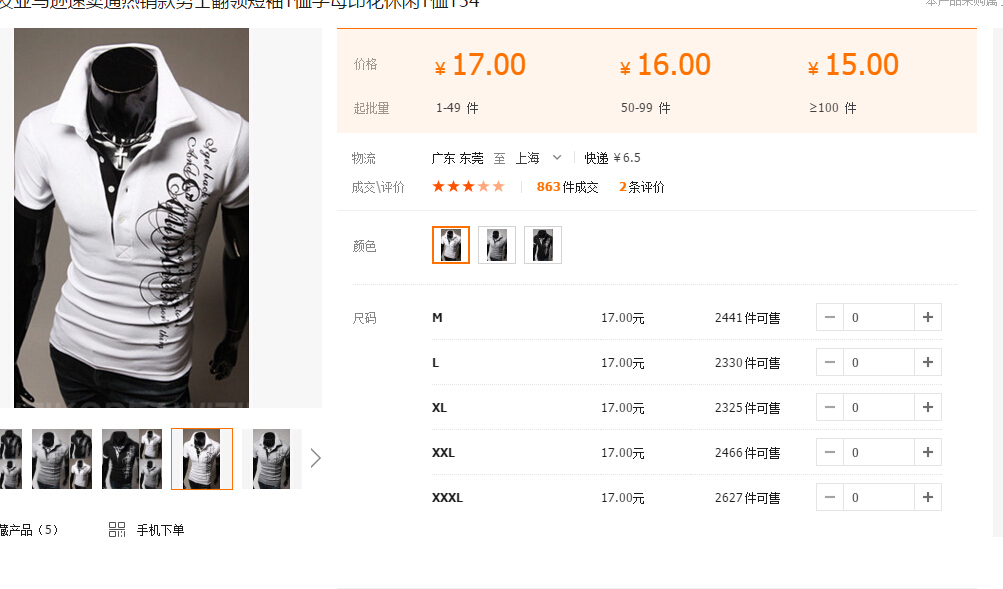View the 2条评价 reviews link

[642, 187]
